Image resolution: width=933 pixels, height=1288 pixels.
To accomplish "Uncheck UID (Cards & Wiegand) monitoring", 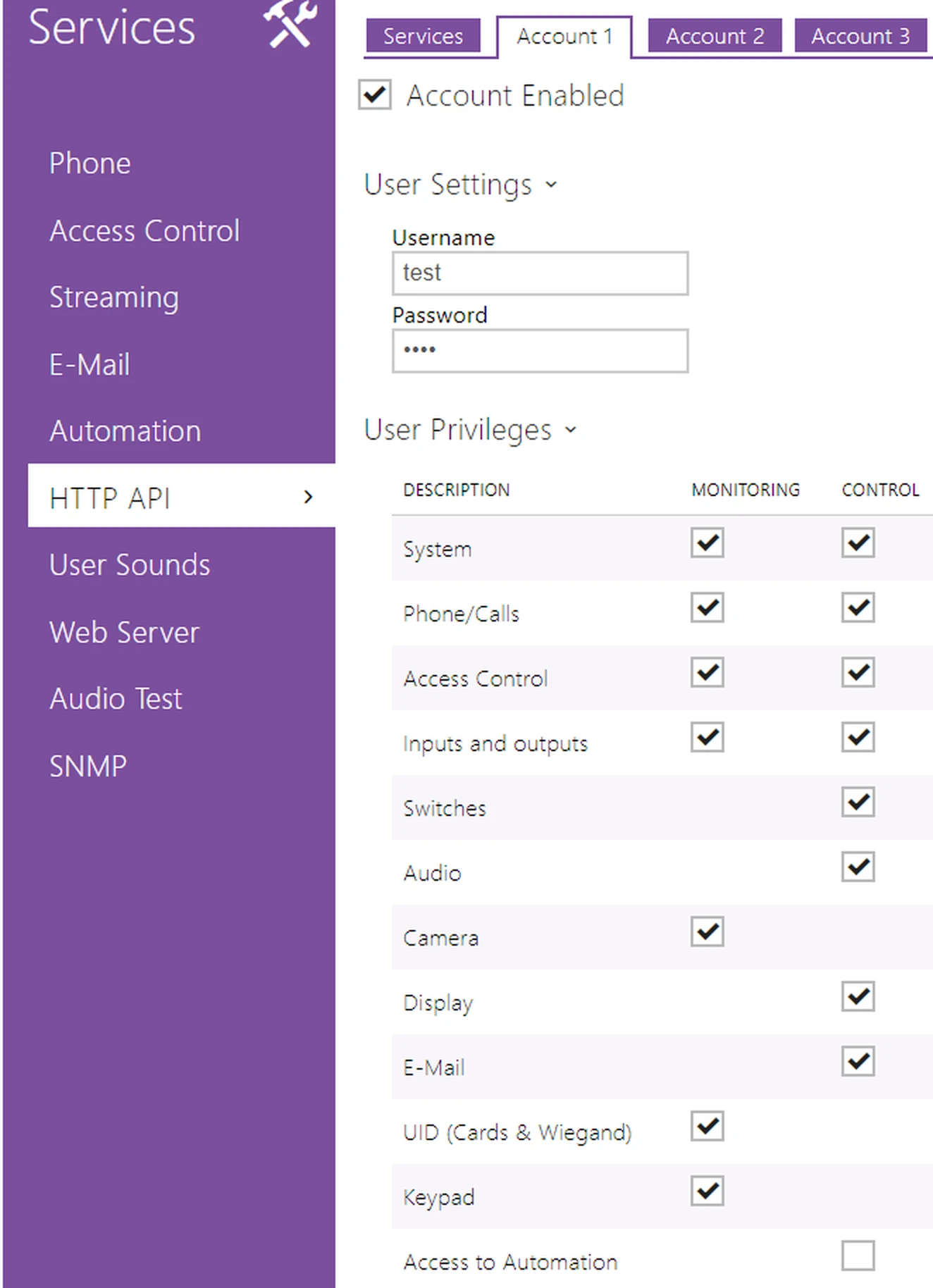I will pyautogui.click(x=708, y=1126).
